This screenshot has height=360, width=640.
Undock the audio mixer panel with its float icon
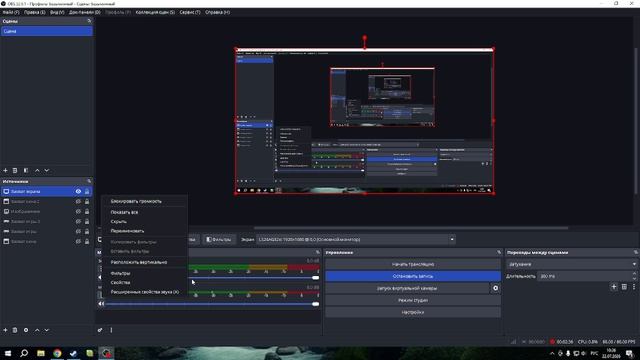[x=318, y=252]
